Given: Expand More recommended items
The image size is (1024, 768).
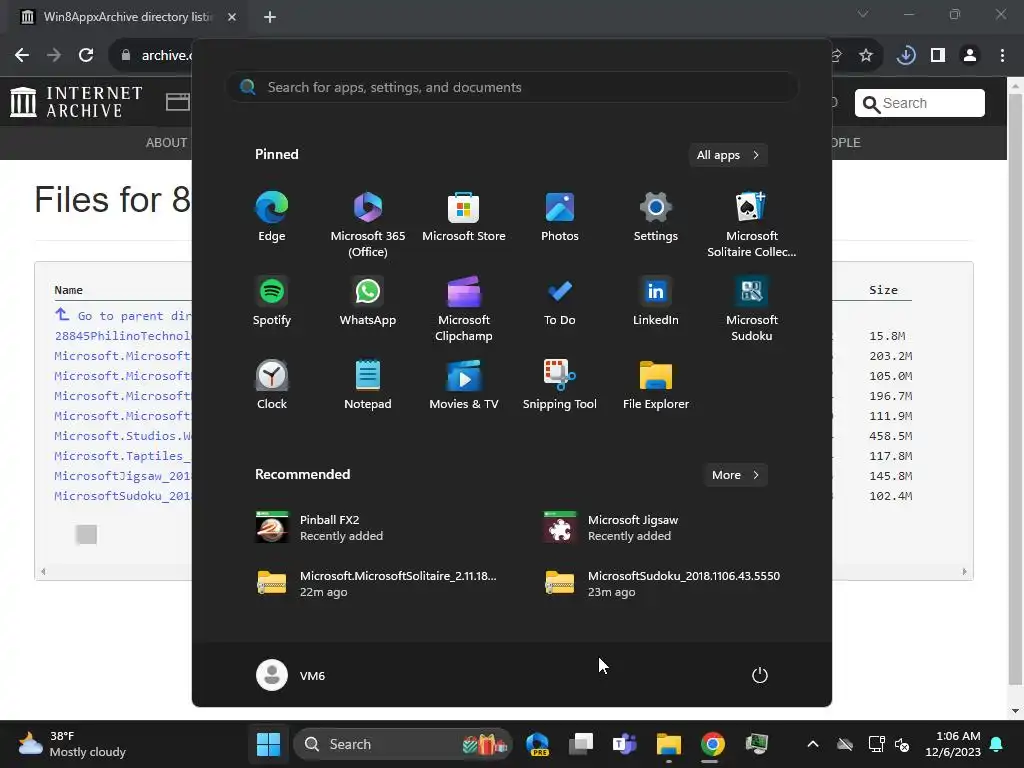Looking at the screenshot, I should [x=735, y=475].
